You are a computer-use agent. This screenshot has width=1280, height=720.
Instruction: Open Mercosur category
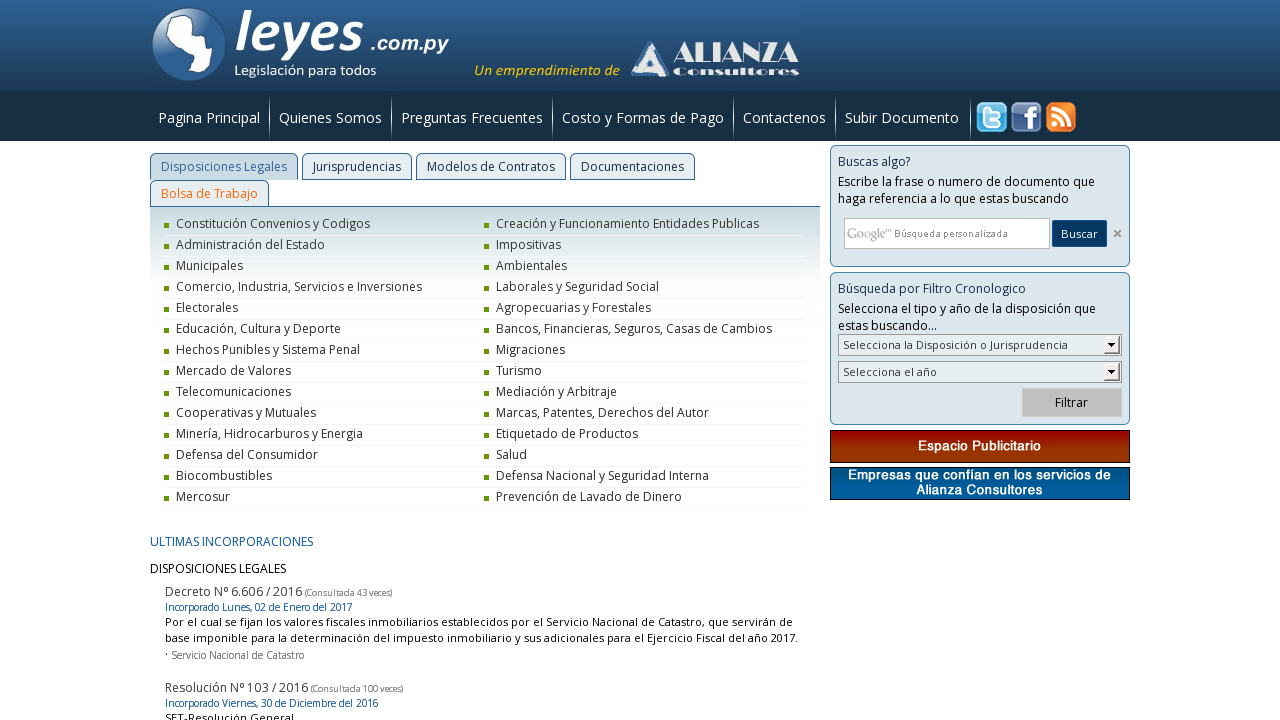pos(203,497)
